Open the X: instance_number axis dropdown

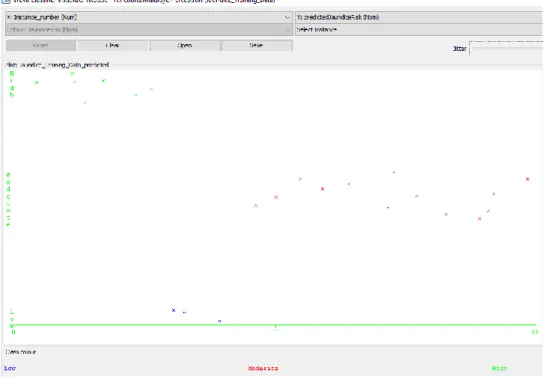click(148, 17)
